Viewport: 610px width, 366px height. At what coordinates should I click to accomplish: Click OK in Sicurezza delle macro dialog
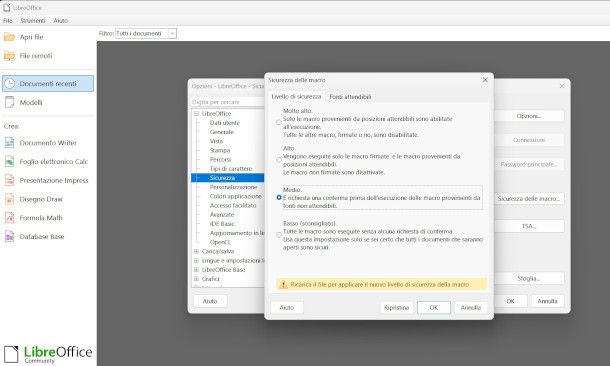434,308
